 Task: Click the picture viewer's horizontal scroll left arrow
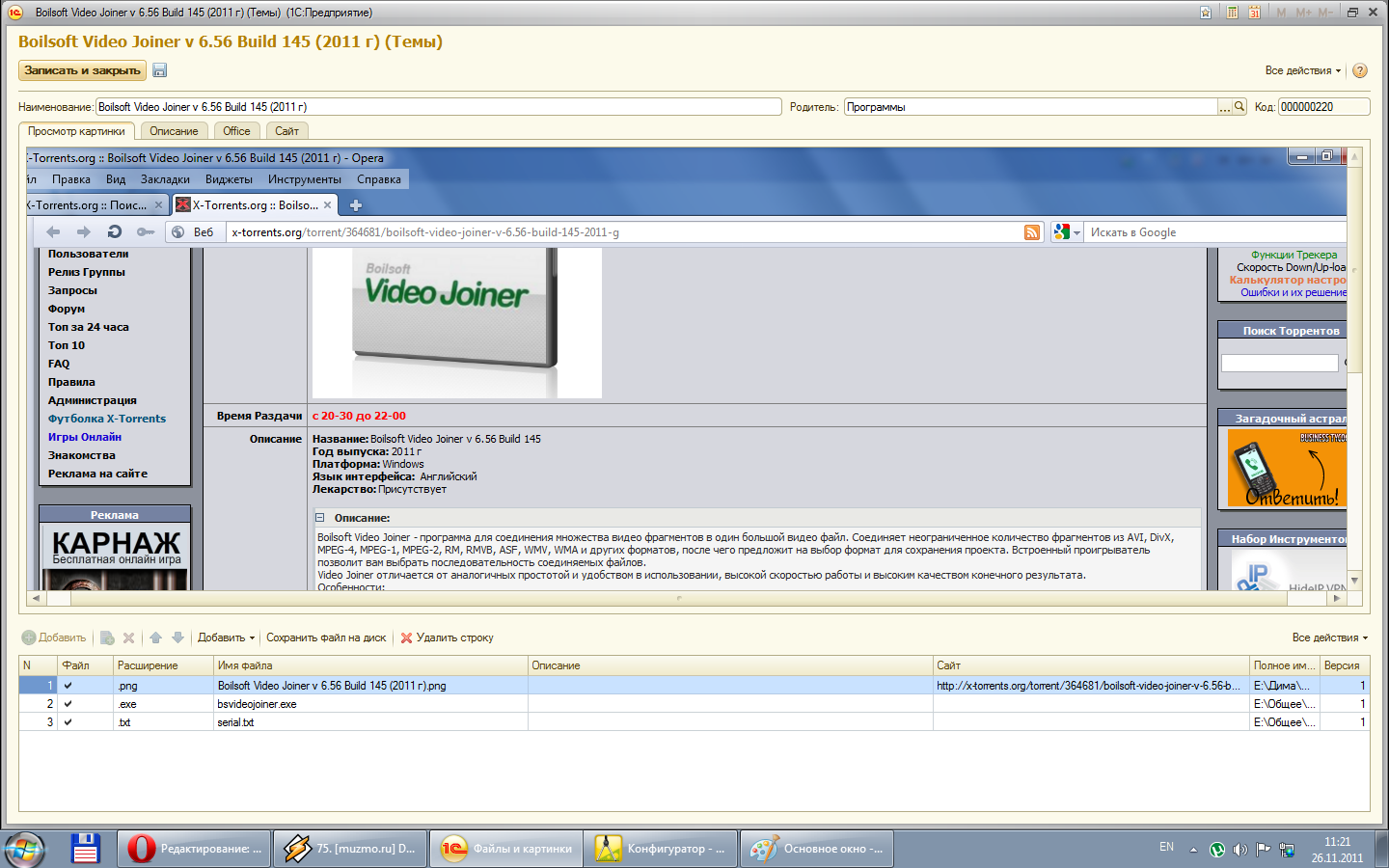[37, 598]
